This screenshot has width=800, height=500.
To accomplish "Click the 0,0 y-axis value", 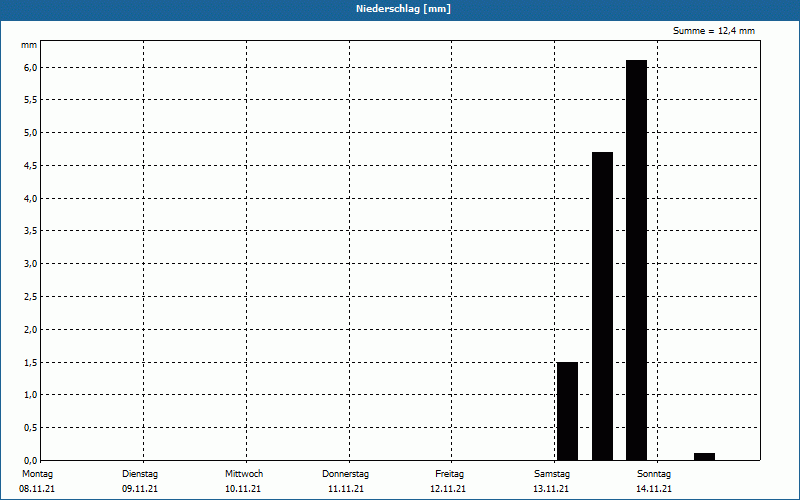I will [x=31, y=460].
